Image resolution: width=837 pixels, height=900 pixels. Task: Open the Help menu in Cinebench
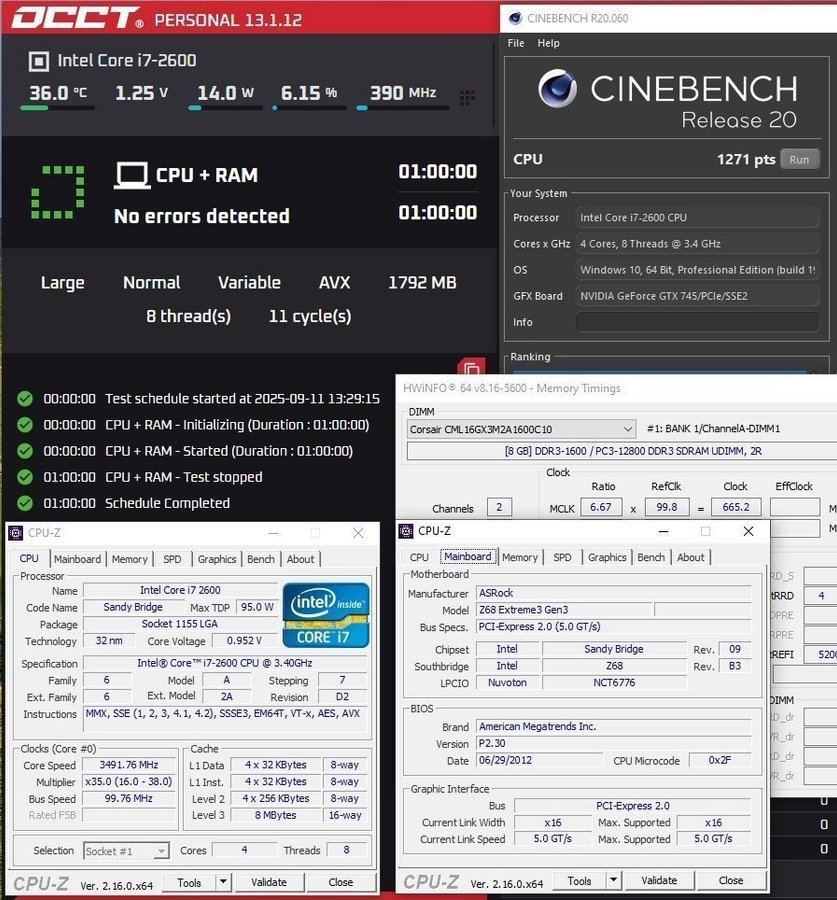click(x=548, y=43)
